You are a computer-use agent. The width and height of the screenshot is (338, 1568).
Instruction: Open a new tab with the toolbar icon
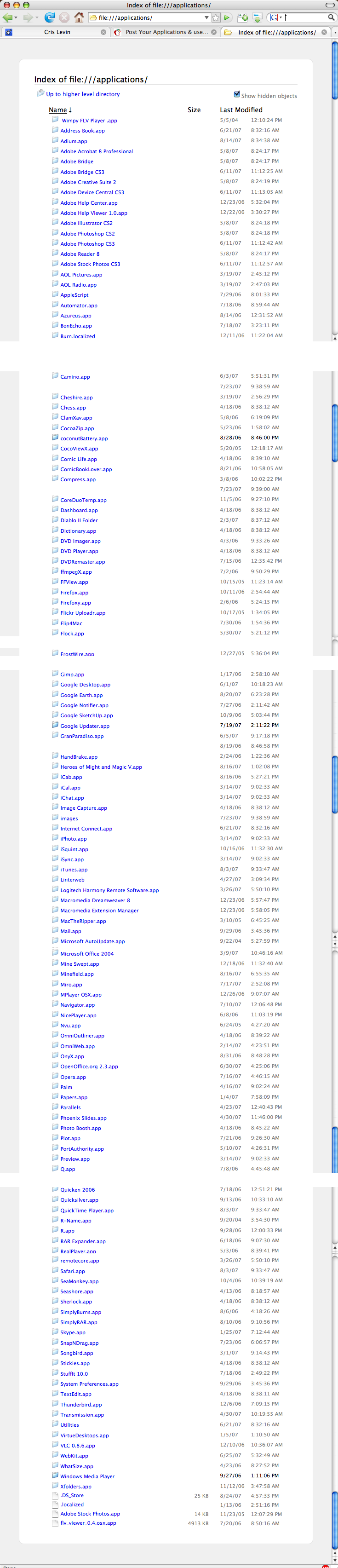click(242, 17)
